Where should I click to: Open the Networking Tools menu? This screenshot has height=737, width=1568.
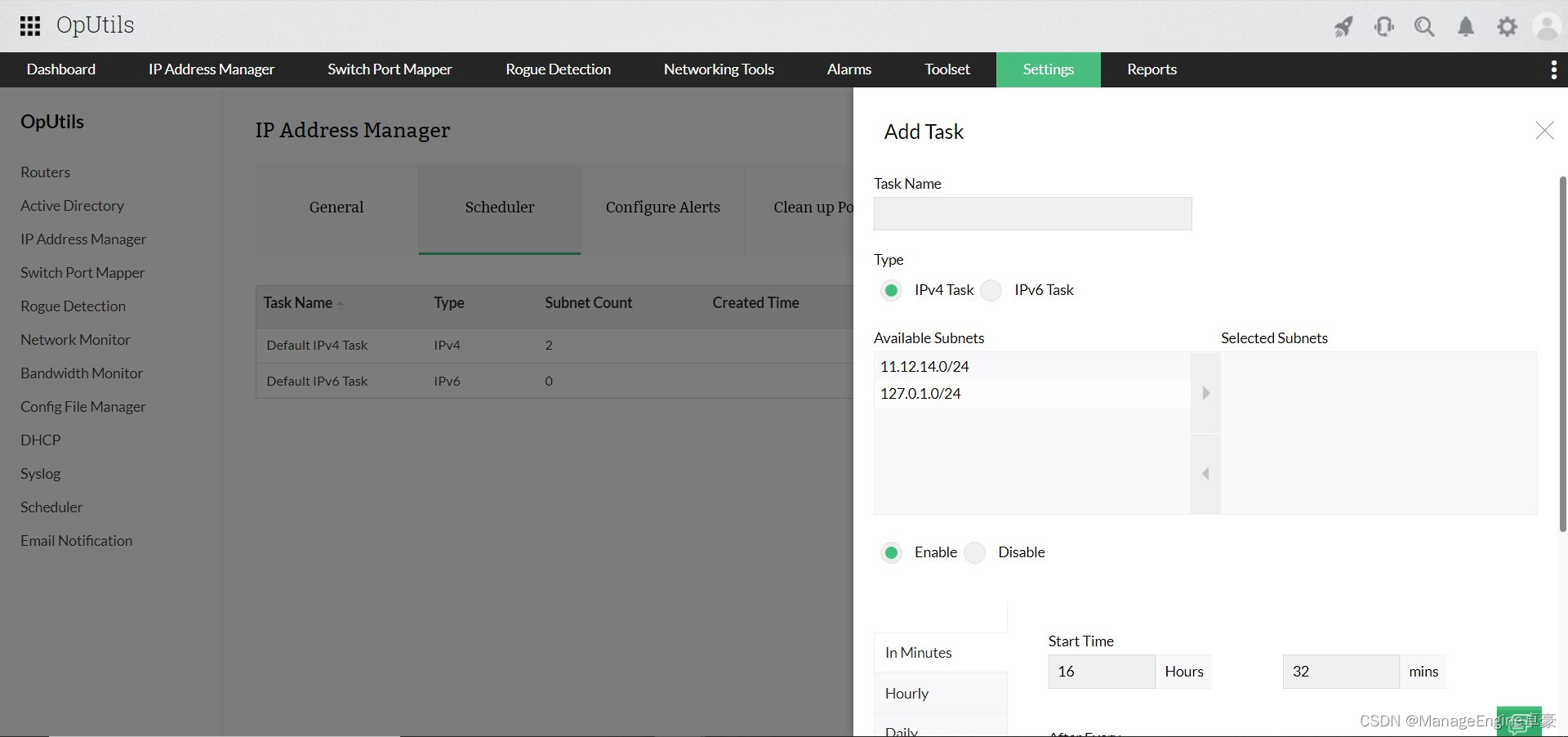pyautogui.click(x=719, y=69)
